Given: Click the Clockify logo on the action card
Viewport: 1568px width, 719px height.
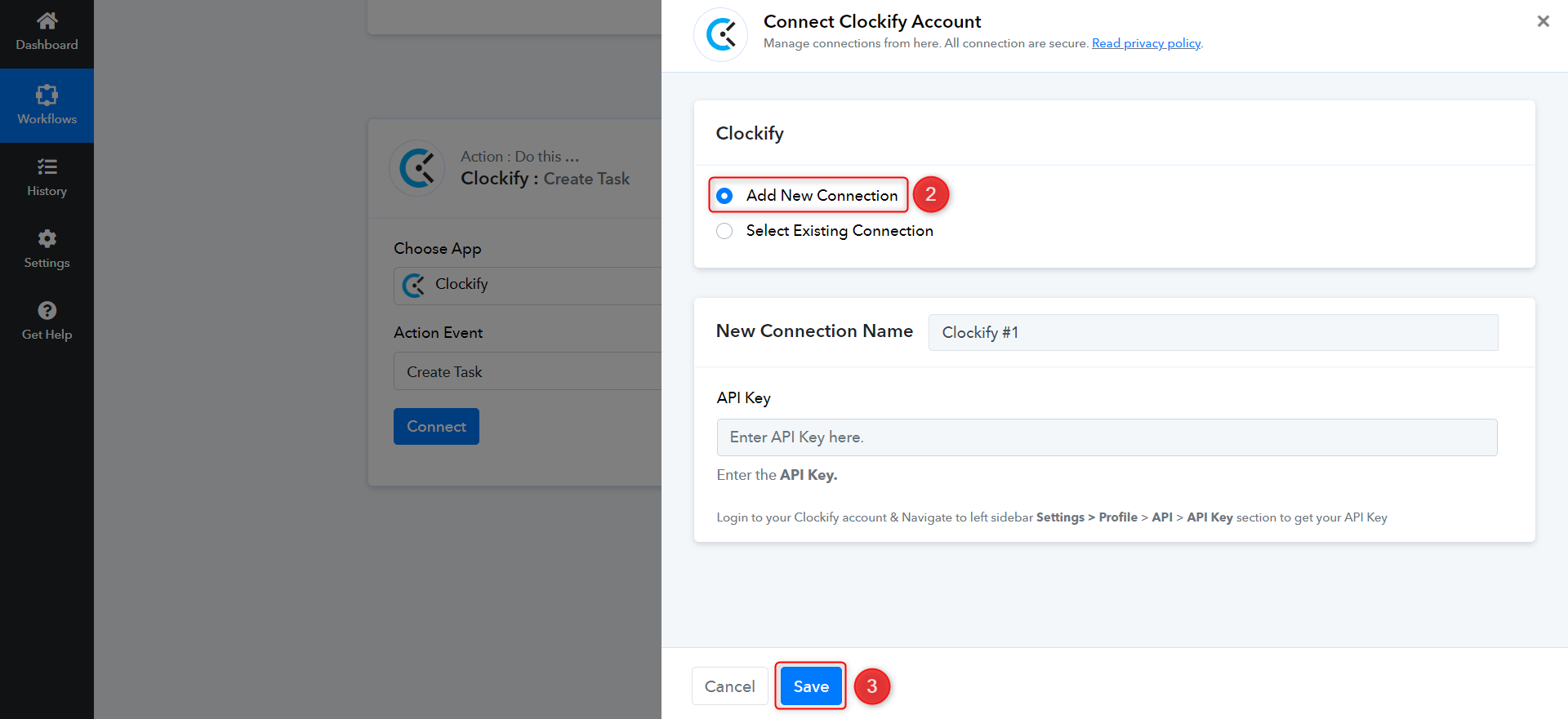Looking at the screenshot, I should point(417,168).
